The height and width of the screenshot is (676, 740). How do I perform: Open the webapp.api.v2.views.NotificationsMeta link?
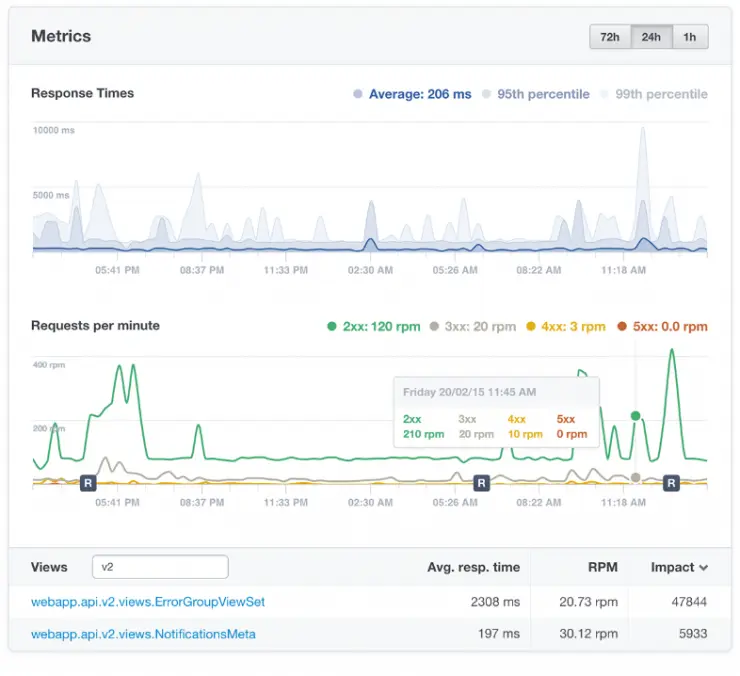tap(143, 634)
